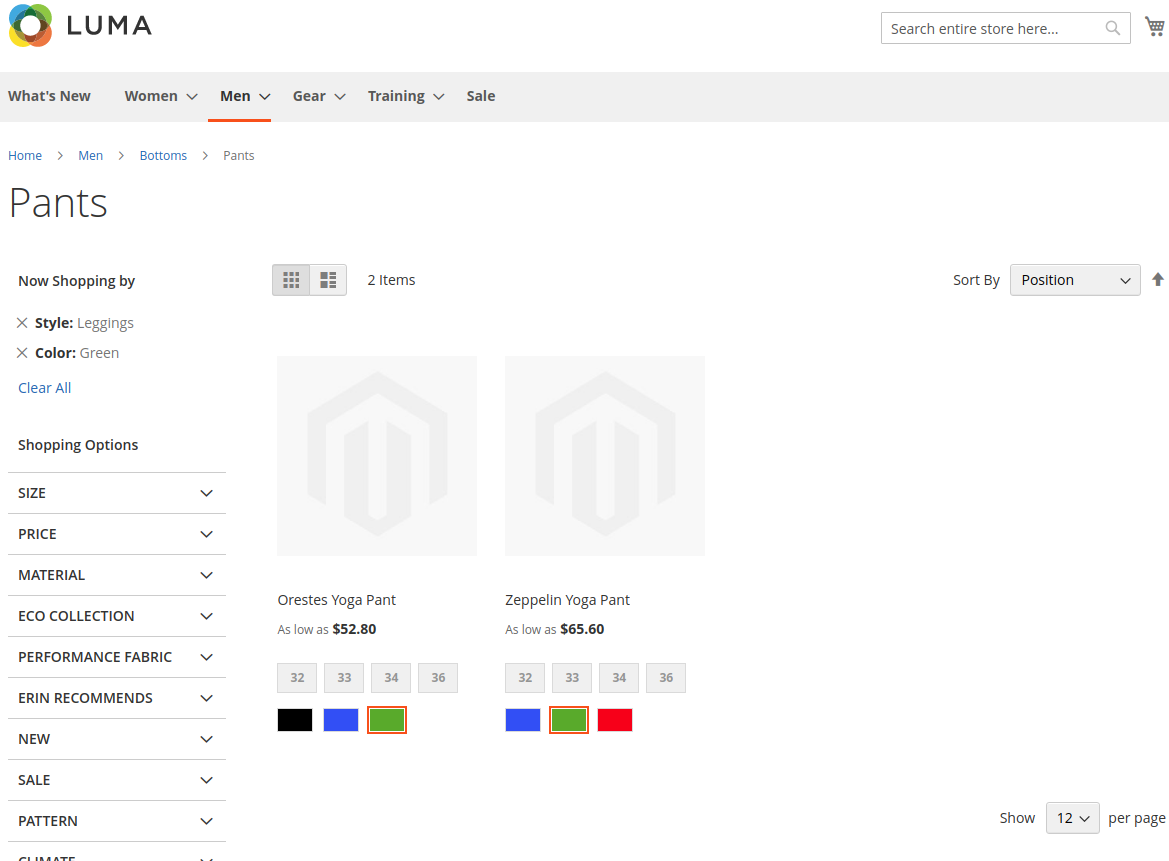Open the Gear menu

tap(310, 95)
